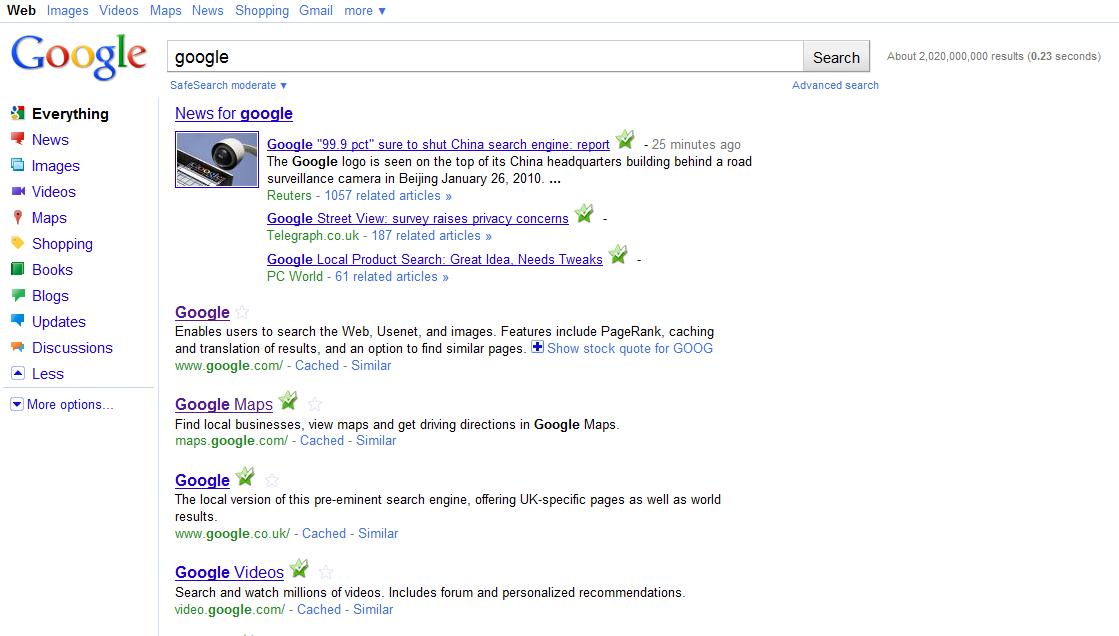
Task: Click the Shopping tag icon in the sidebar
Action: pyautogui.click(x=18, y=243)
